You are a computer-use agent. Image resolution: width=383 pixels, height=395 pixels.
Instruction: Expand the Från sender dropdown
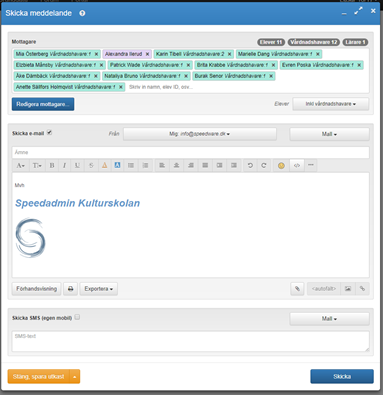tap(200, 134)
